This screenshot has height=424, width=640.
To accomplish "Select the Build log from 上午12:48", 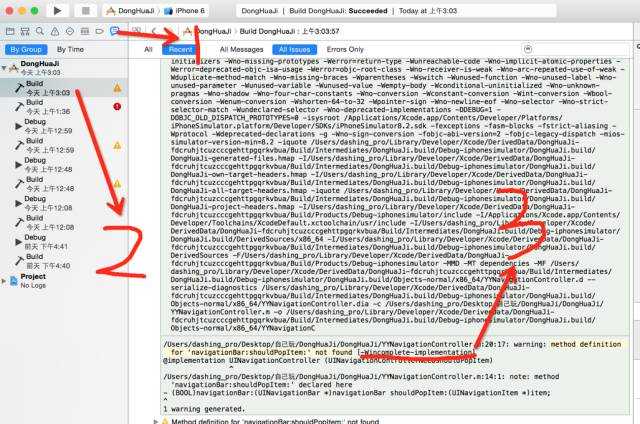I will [x=63, y=184].
